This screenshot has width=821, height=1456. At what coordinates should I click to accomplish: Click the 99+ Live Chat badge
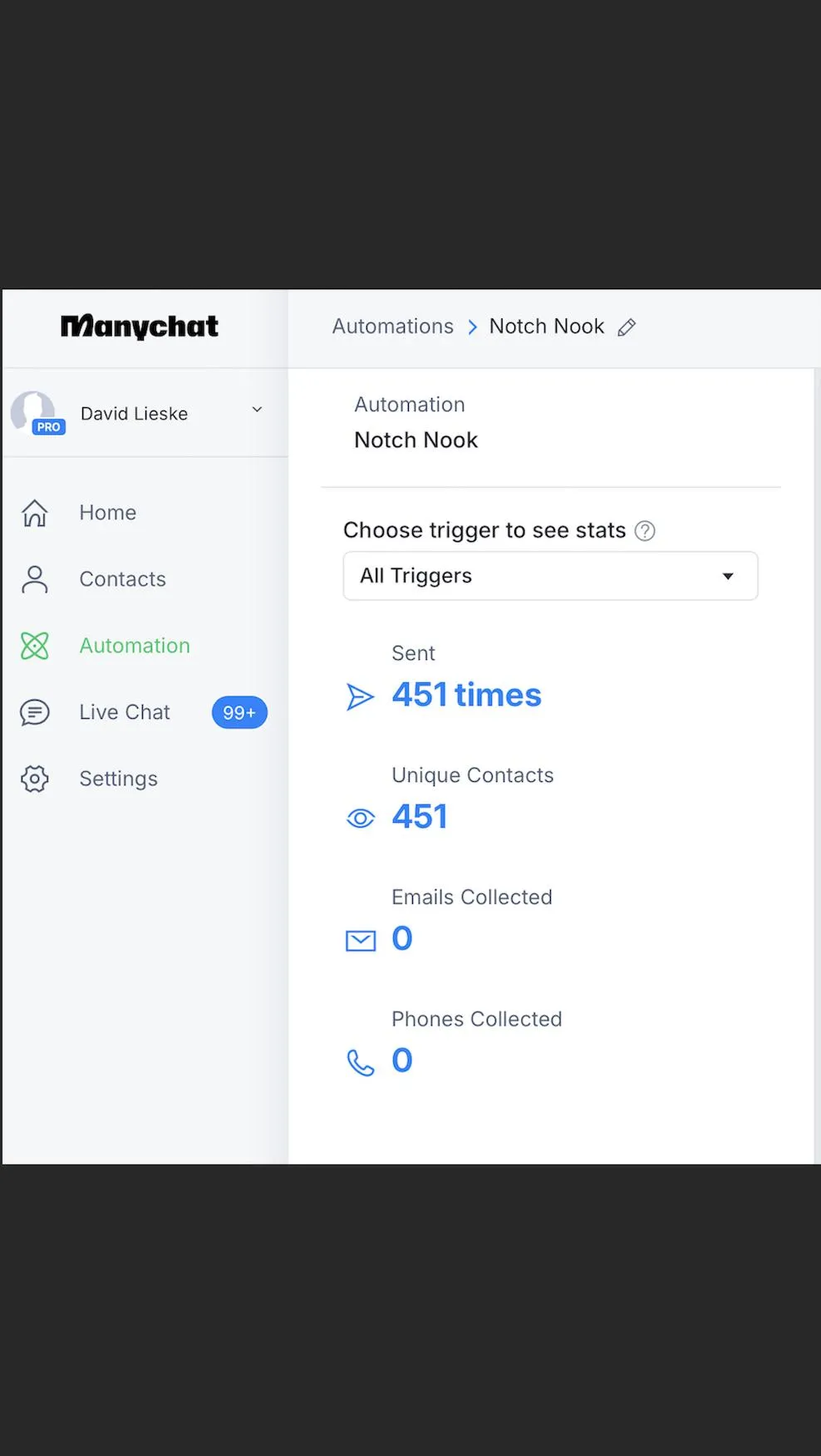[x=239, y=712]
